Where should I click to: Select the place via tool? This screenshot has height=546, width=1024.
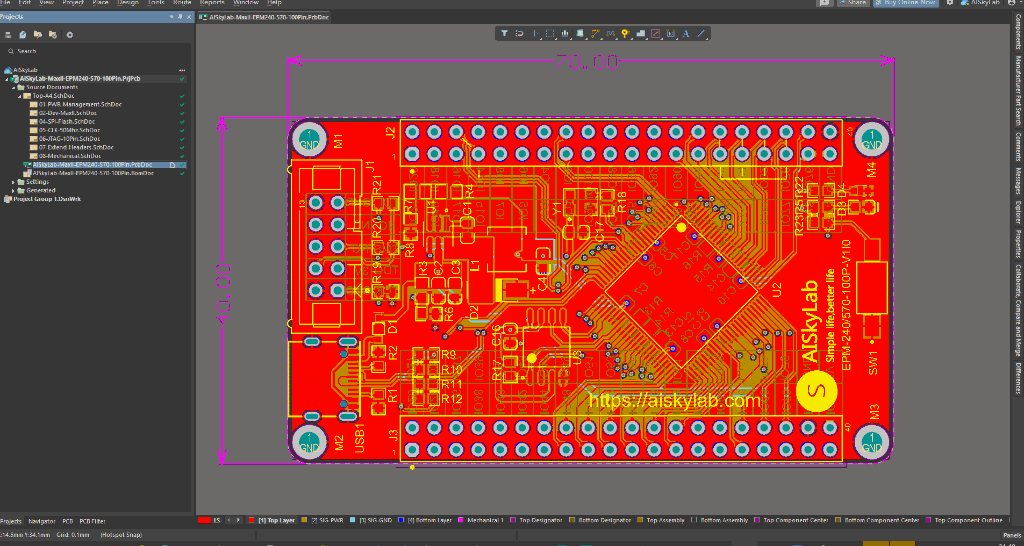(625, 33)
